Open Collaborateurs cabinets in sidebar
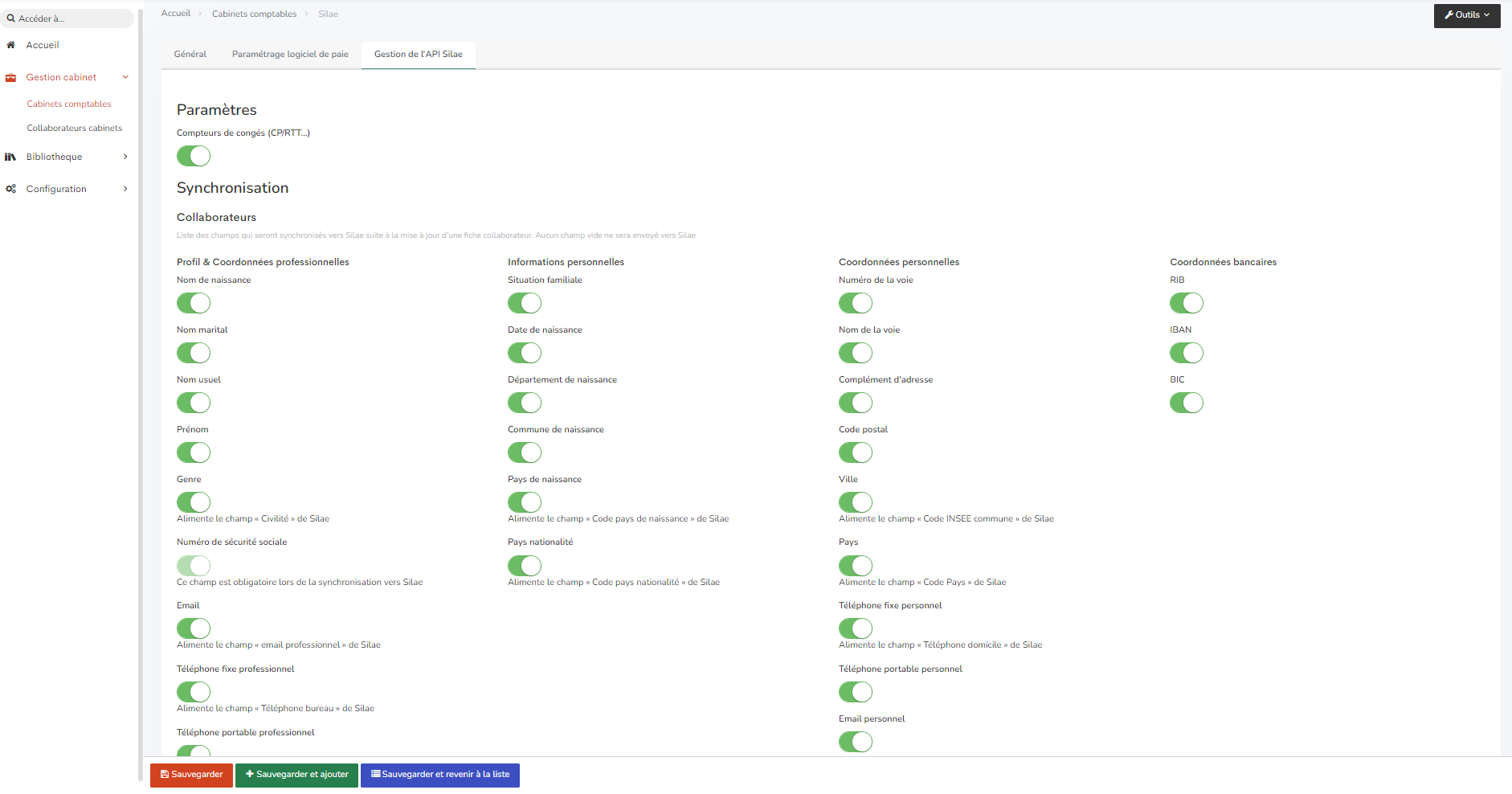The width and height of the screenshot is (1512, 794). (75, 128)
